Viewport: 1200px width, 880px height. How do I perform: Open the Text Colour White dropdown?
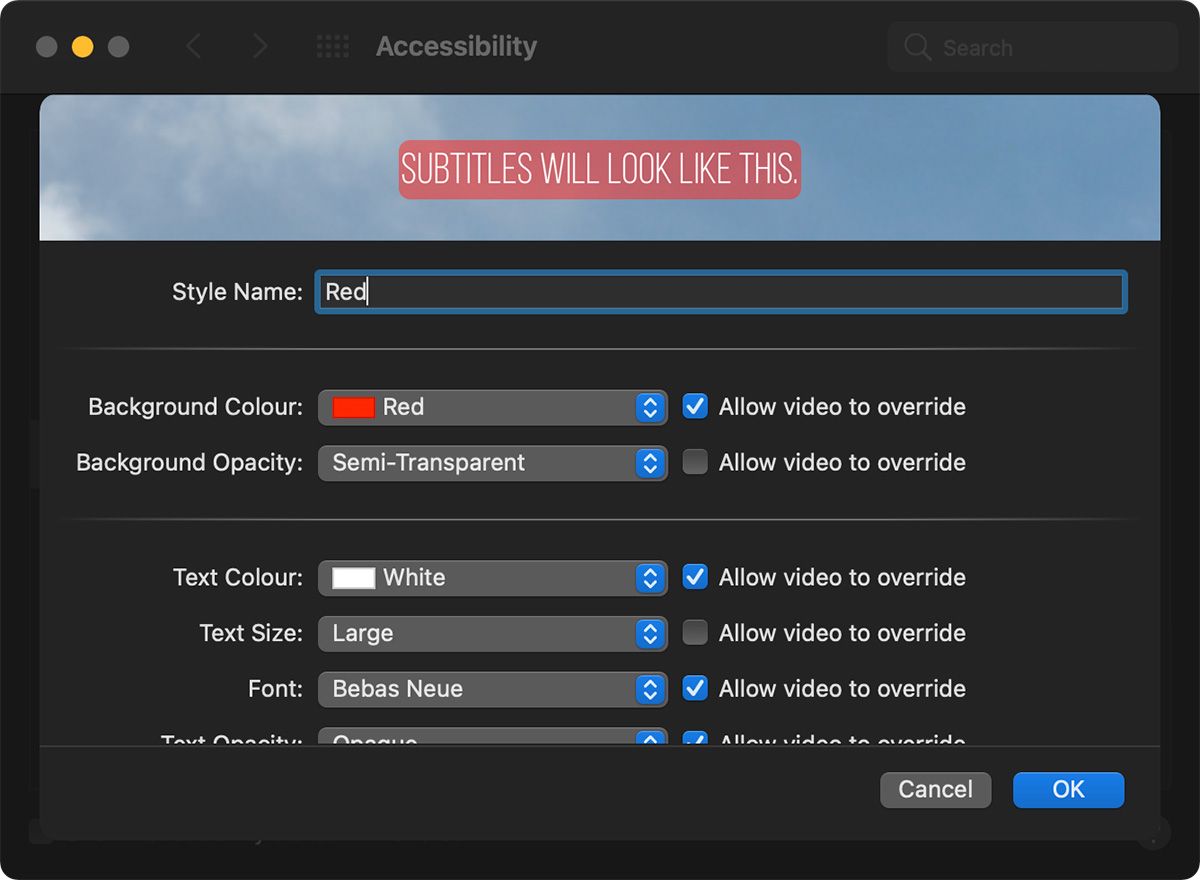click(x=492, y=578)
